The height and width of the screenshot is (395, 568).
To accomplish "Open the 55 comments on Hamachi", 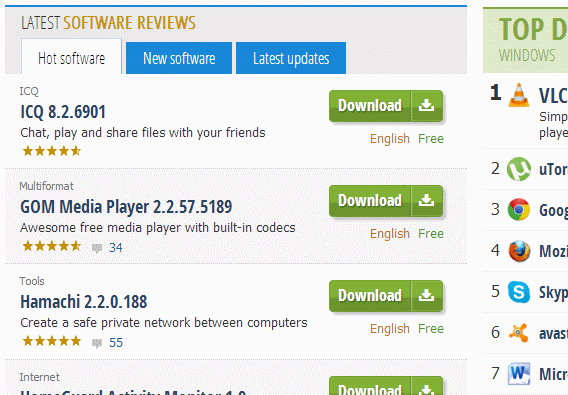I will [x=116, y=343].
